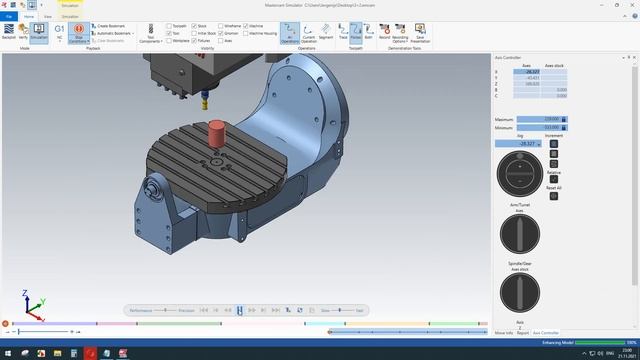Select Both toolpath mode
Screen dimensions: 640x360
click(368, 32)
